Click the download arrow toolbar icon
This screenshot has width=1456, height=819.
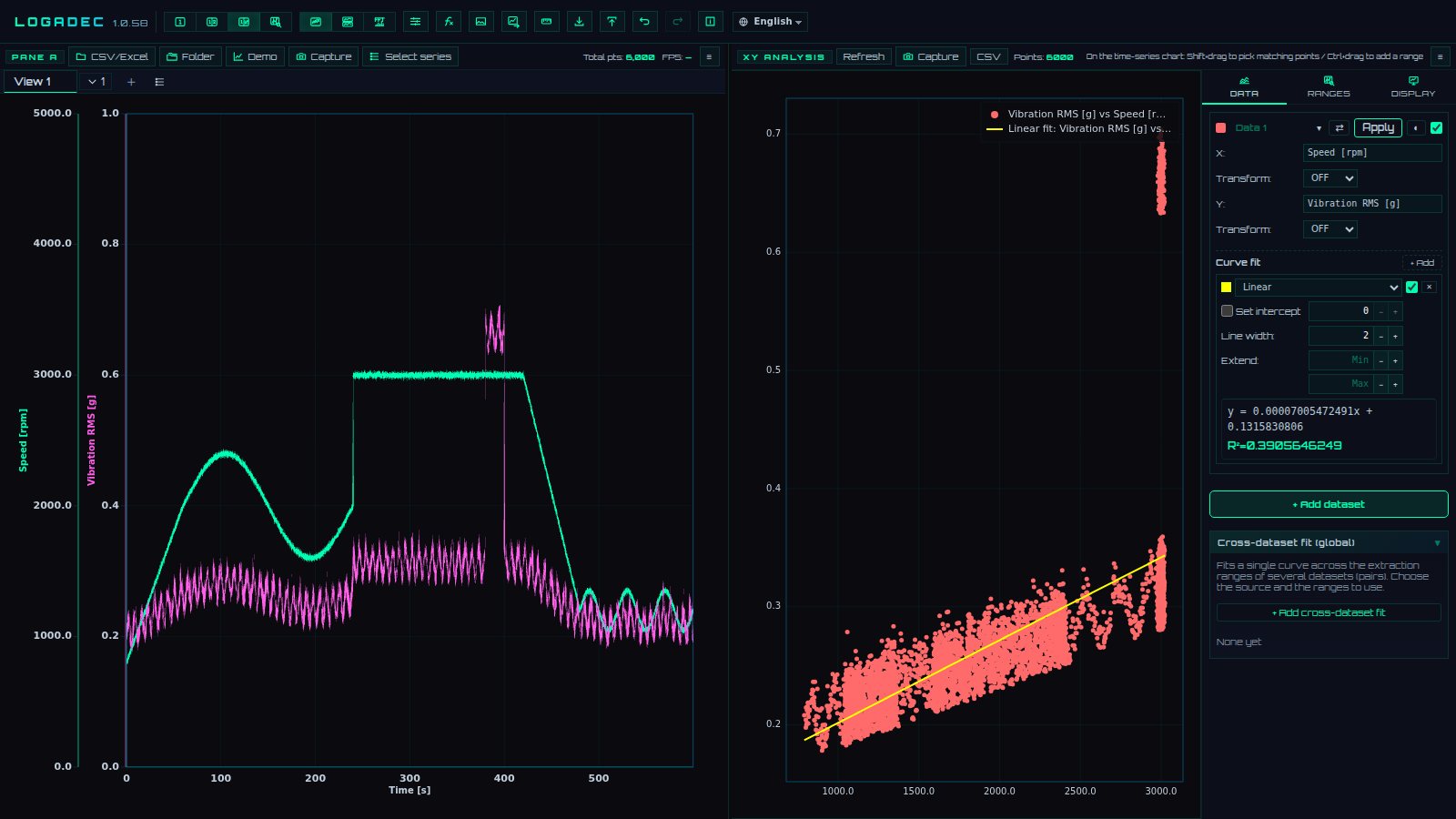point(580,22)
